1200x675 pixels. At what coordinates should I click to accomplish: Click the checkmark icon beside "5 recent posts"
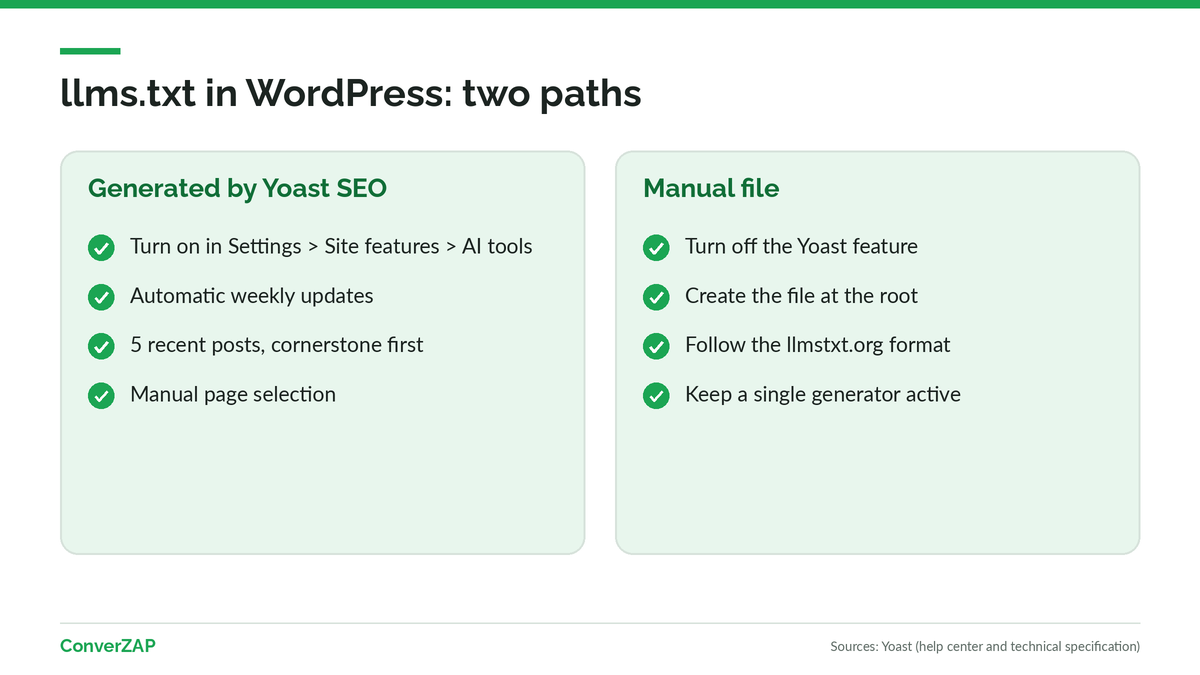pos(101,346)
